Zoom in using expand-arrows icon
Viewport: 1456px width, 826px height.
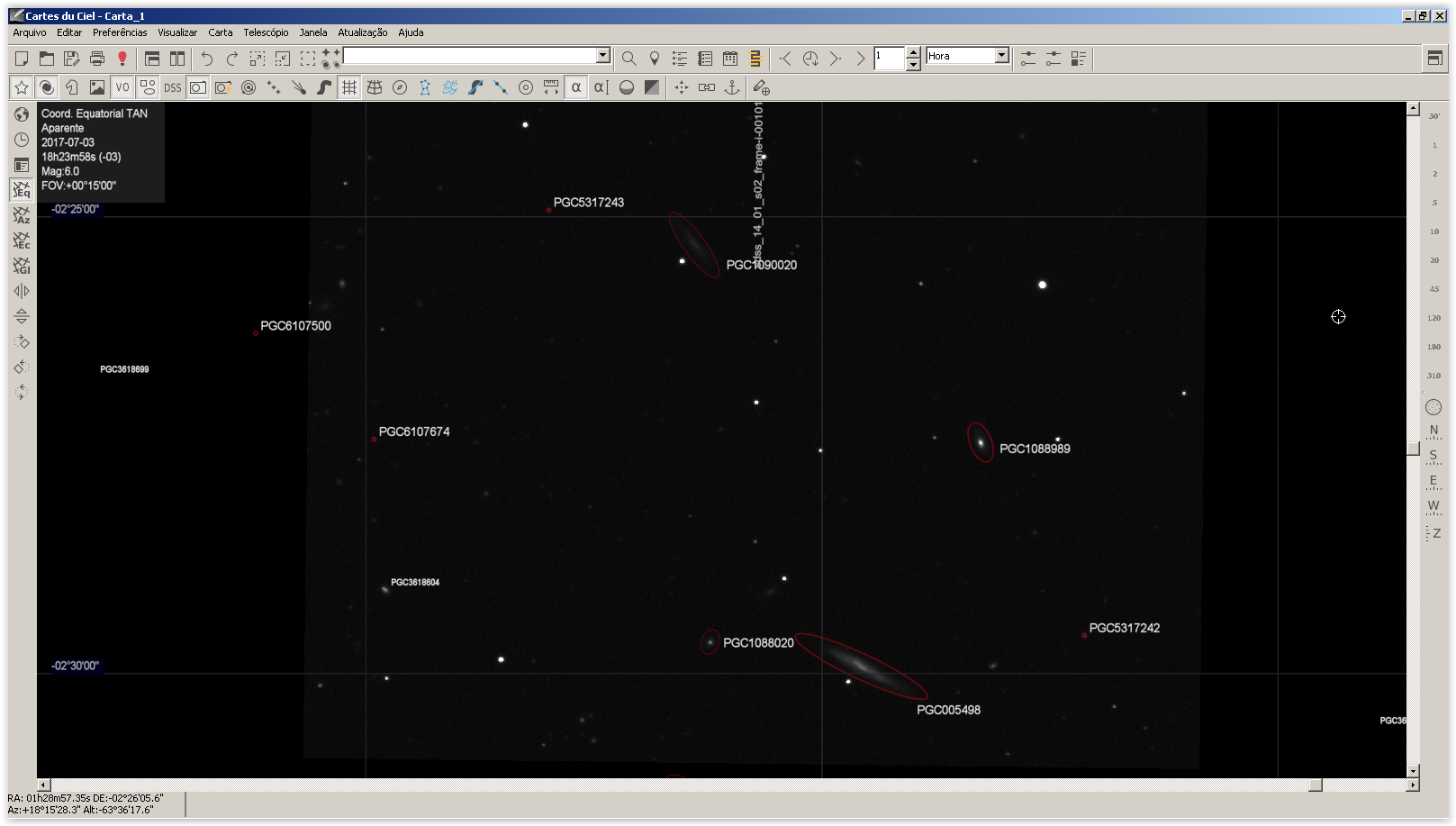(x=258, y=59)
